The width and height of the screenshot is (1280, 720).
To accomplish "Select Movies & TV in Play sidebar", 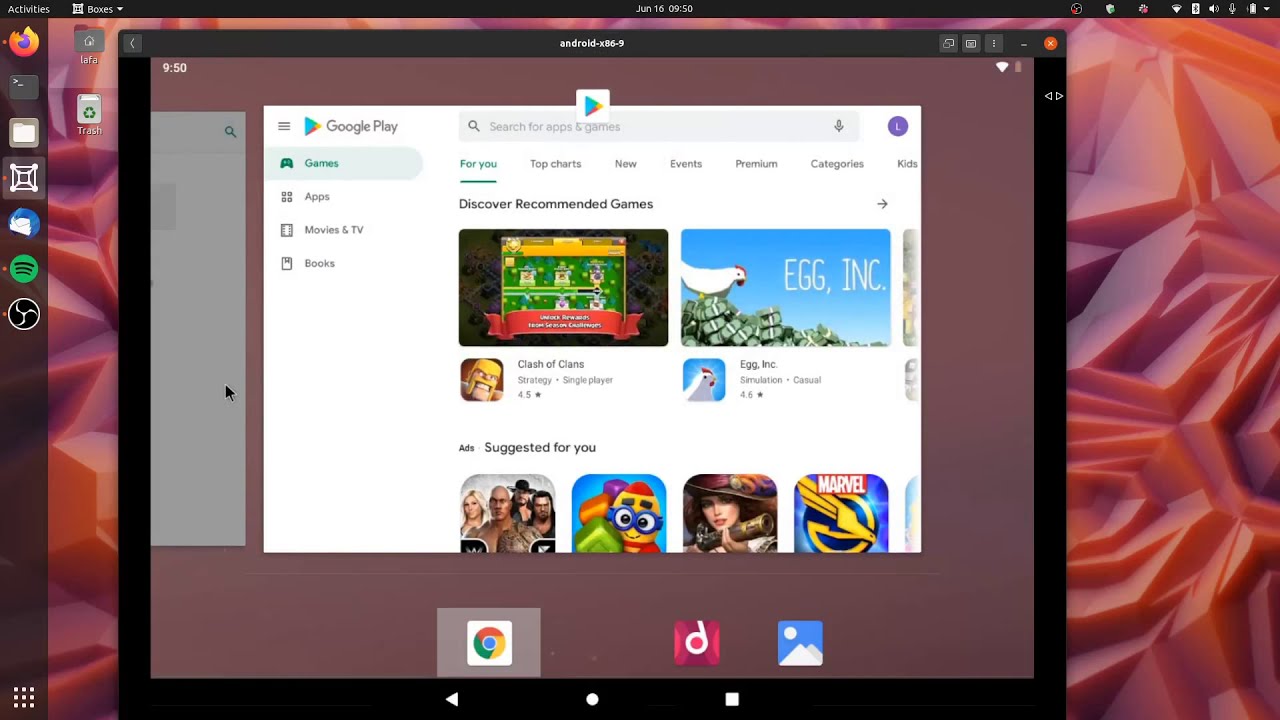I will click(344, 230).
